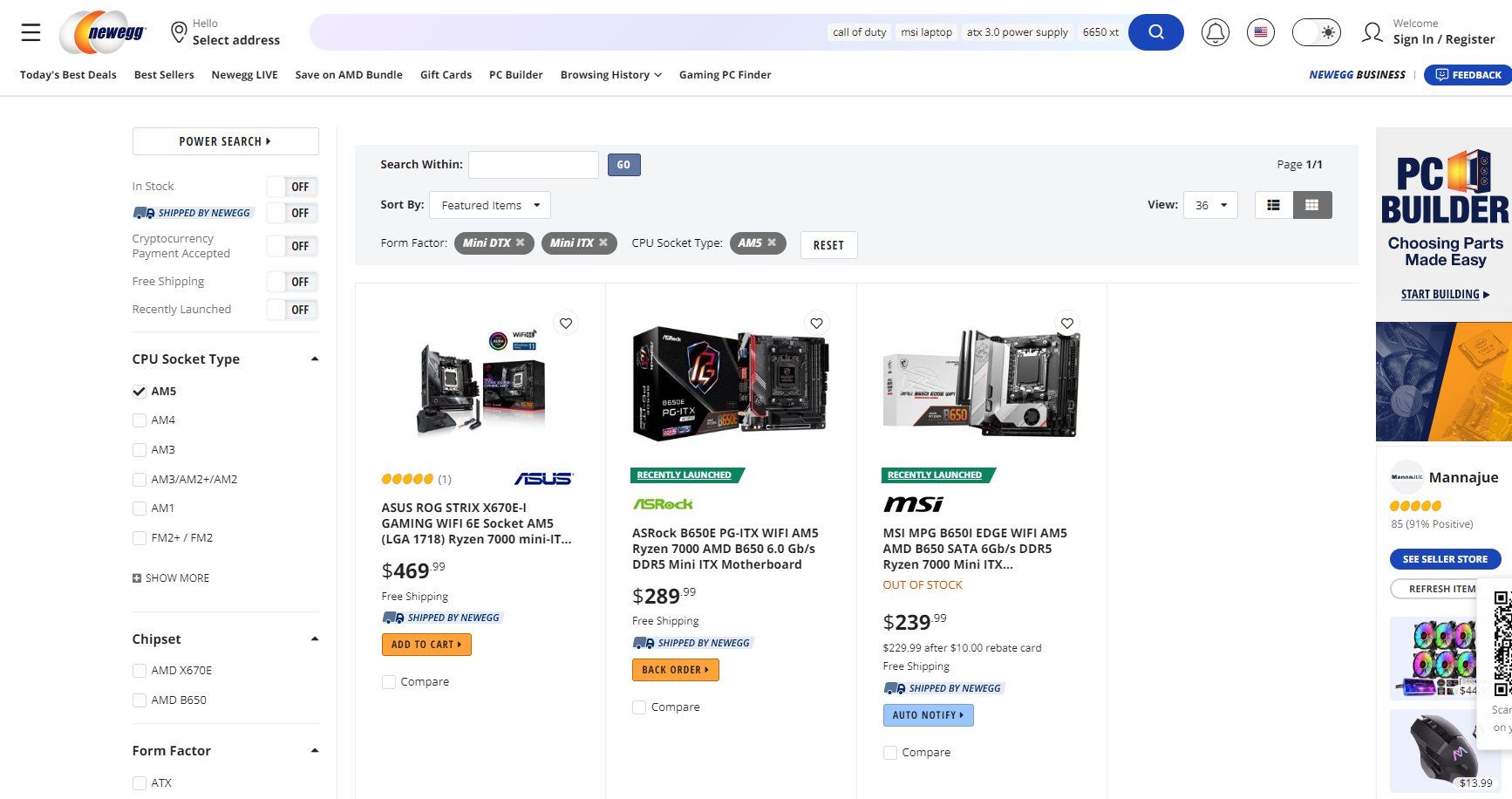Open PC Builder from nav

[515, 75]
